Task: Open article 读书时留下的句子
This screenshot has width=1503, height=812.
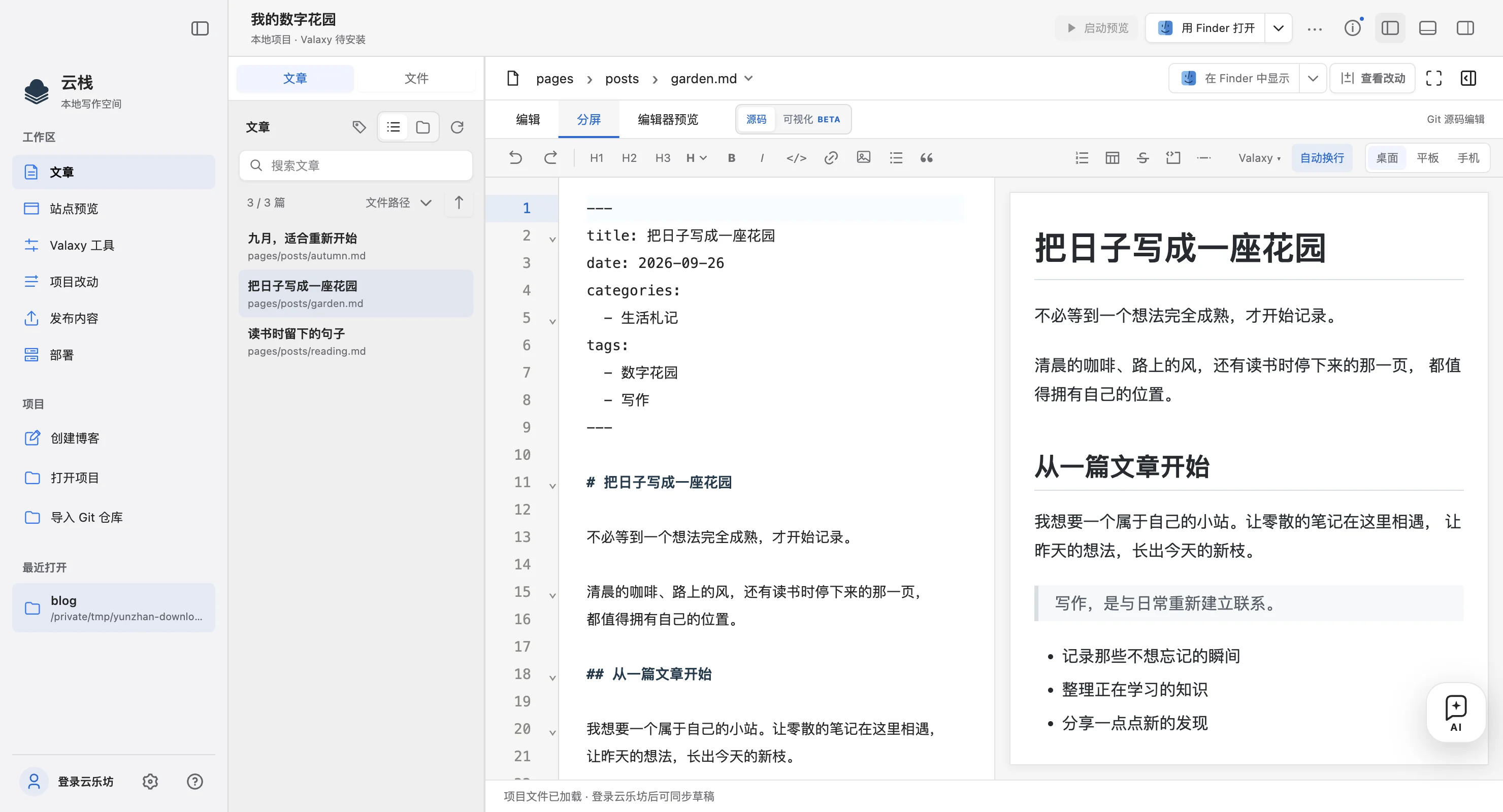Action: tap(355, 341)
